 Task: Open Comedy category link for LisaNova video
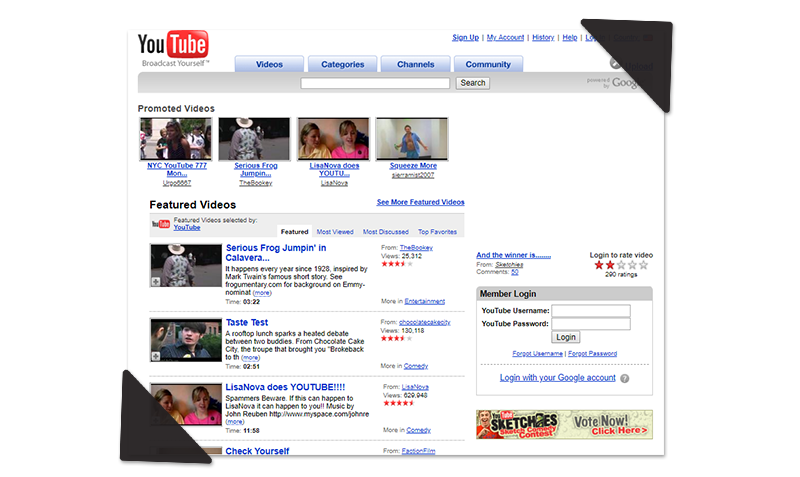click(418, 430)
